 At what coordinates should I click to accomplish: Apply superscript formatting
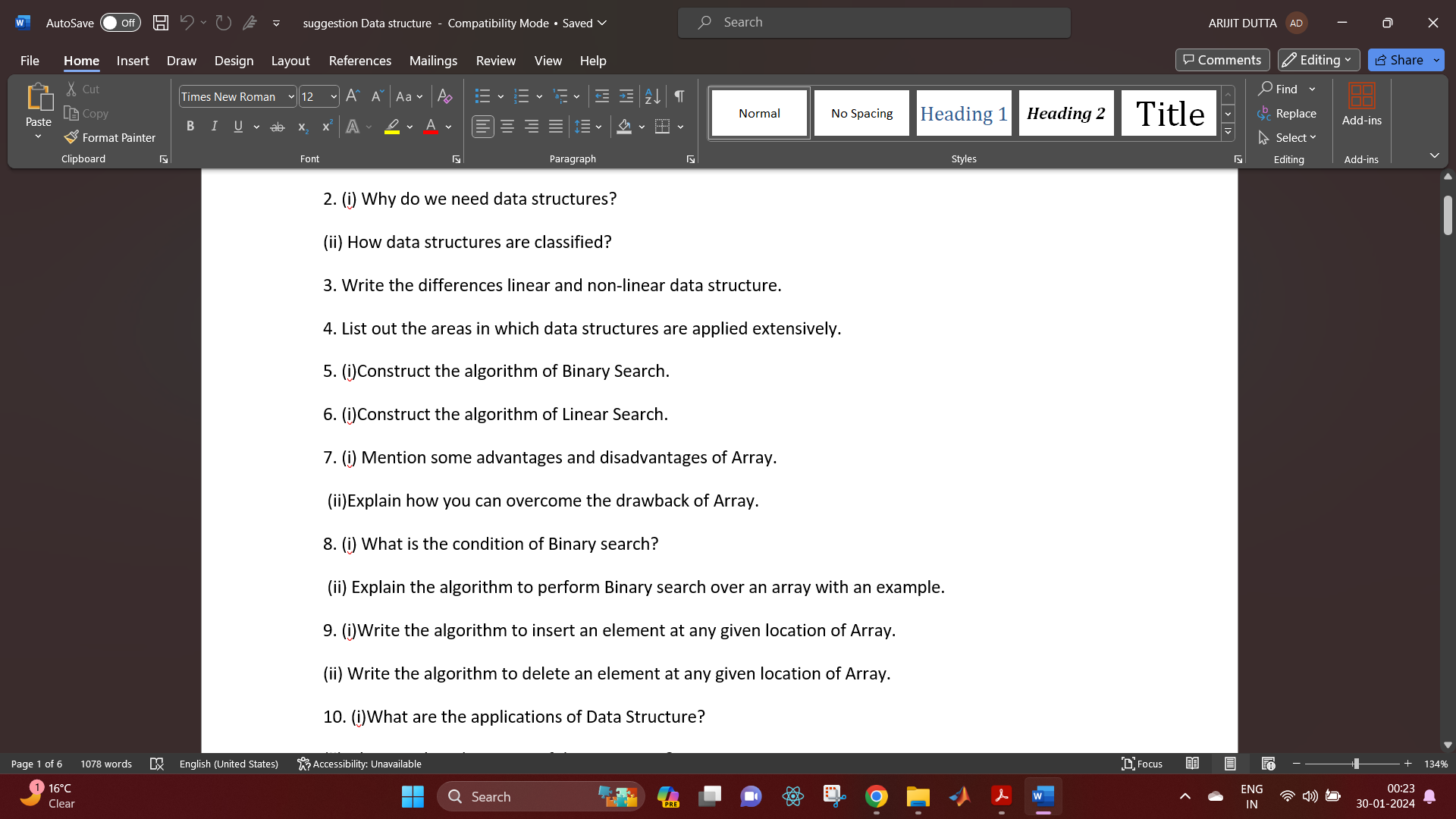point(326,126)
